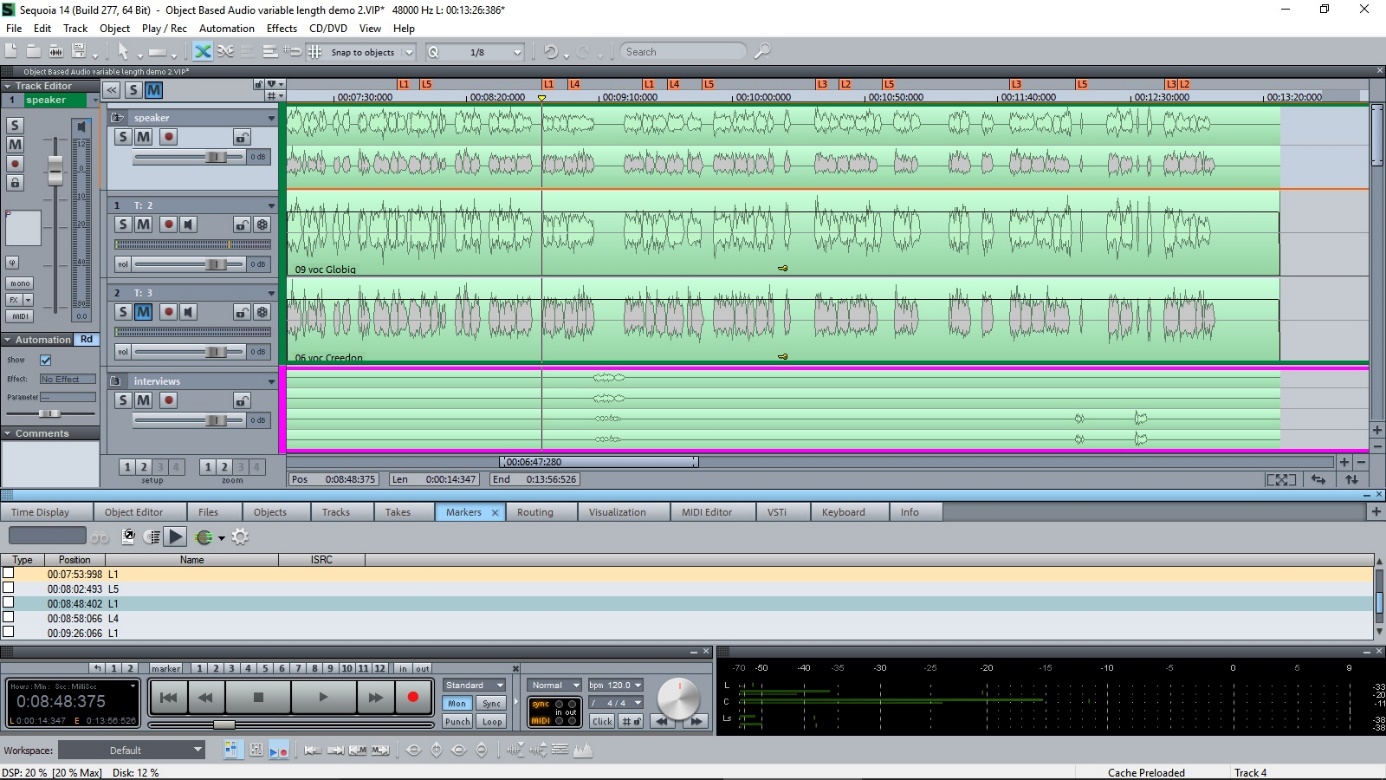The width and height of the screenshot is (1386, 780).
Task: Click the Search input field
Action: [684, 52]
